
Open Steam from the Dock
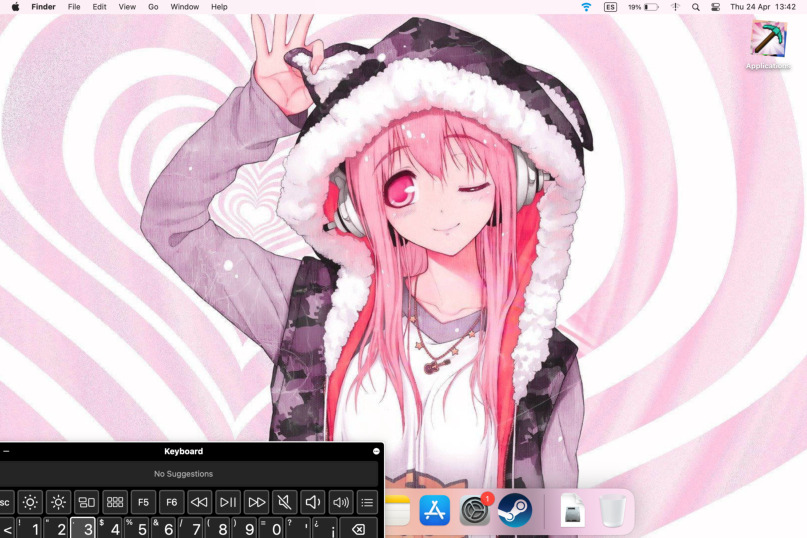515,511
